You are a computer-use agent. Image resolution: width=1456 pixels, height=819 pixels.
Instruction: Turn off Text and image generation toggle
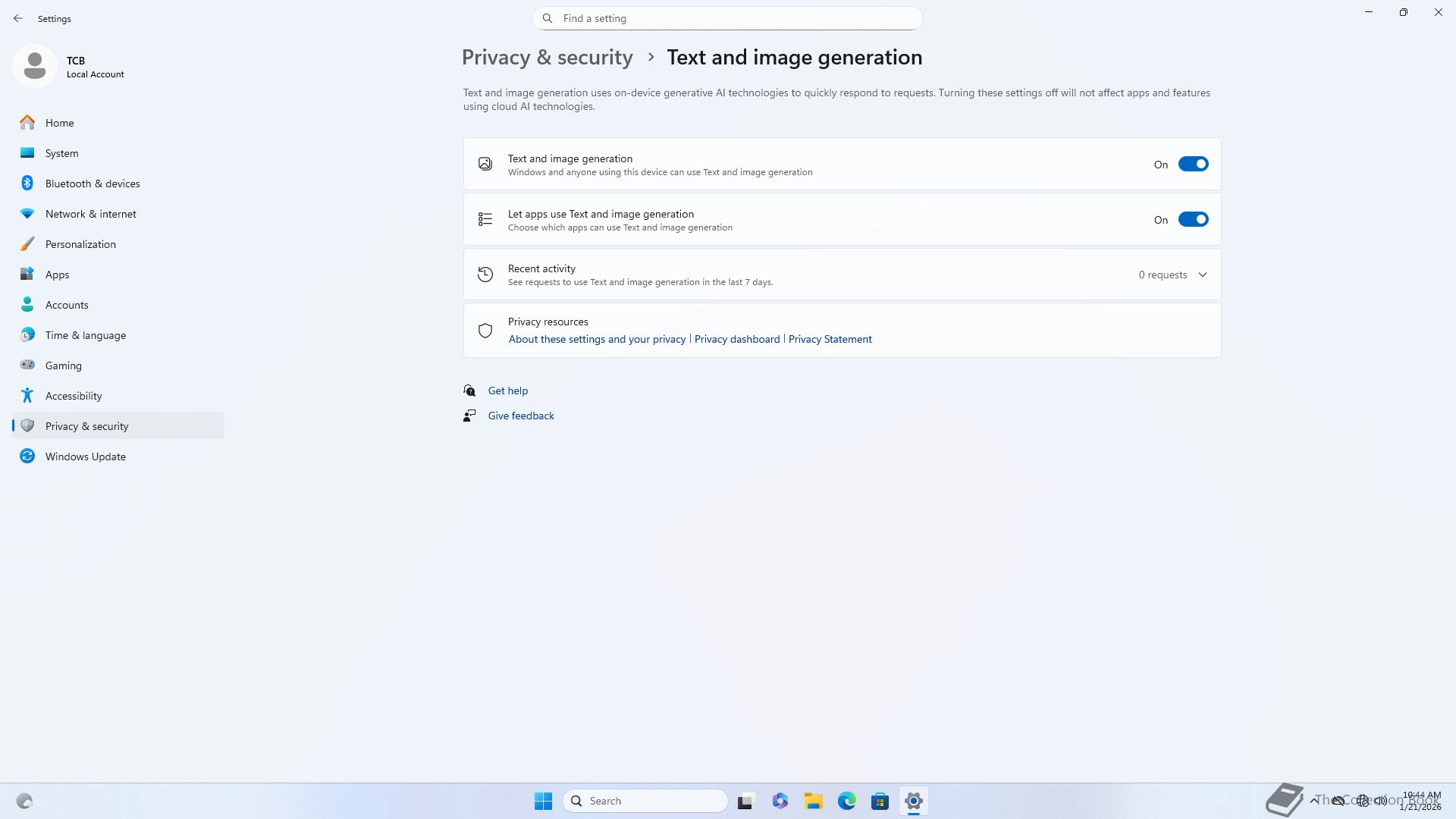pos(1192,165)
